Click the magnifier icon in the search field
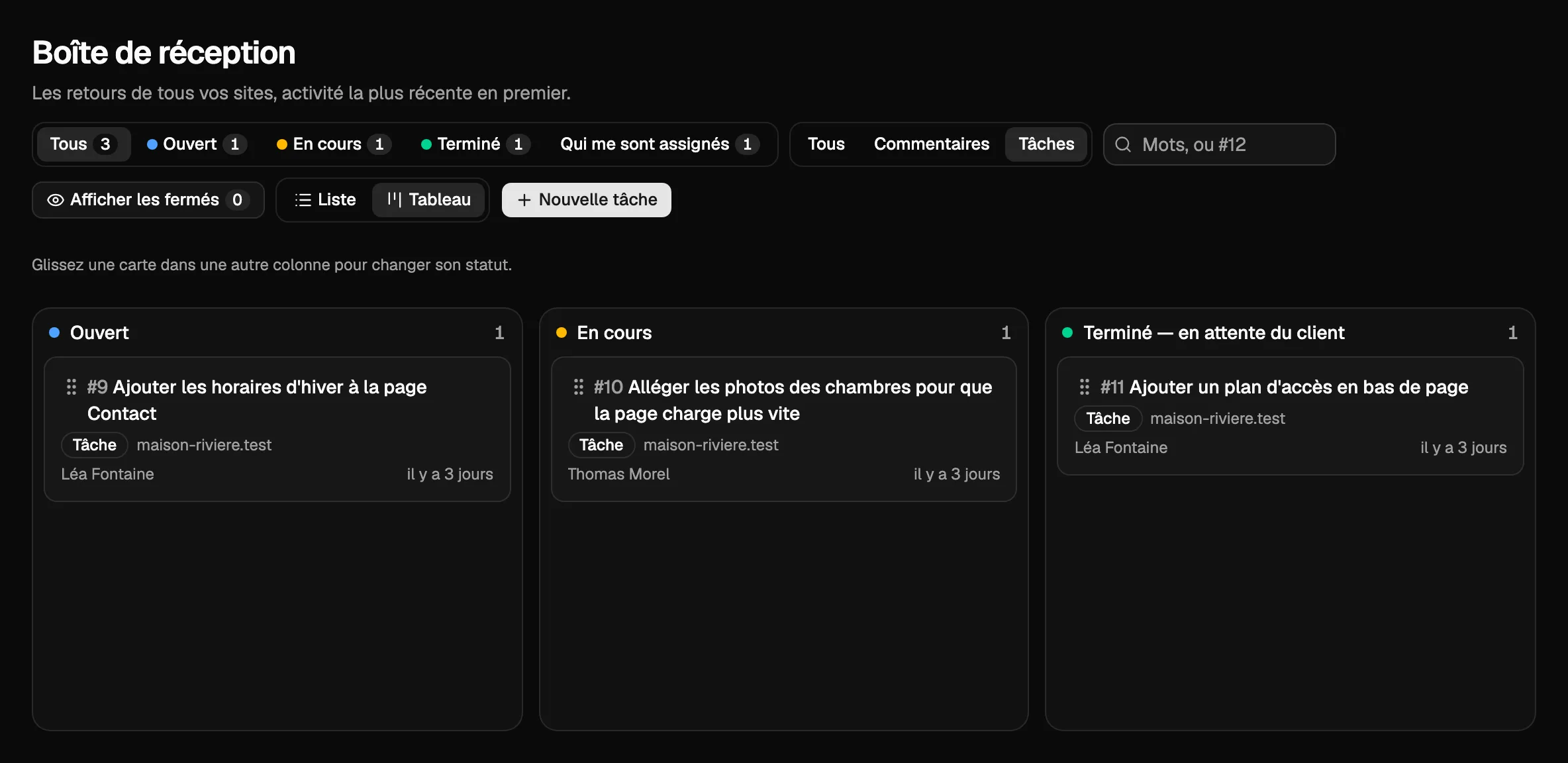The image size is (1568, 763). [1123, 144]
